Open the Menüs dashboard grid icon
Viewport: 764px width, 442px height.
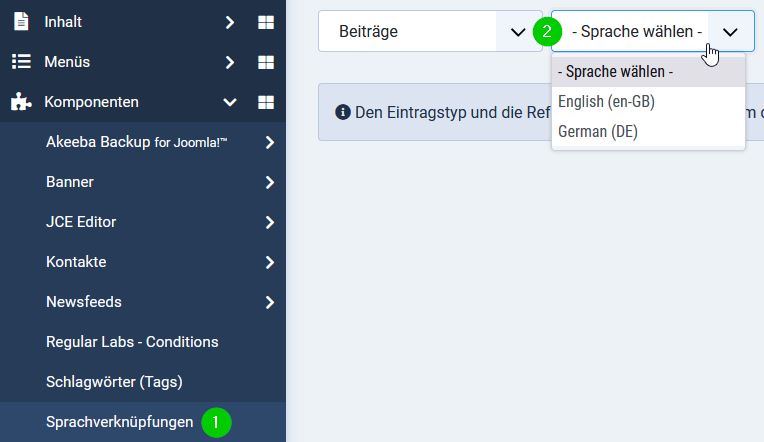click(265, 62)
